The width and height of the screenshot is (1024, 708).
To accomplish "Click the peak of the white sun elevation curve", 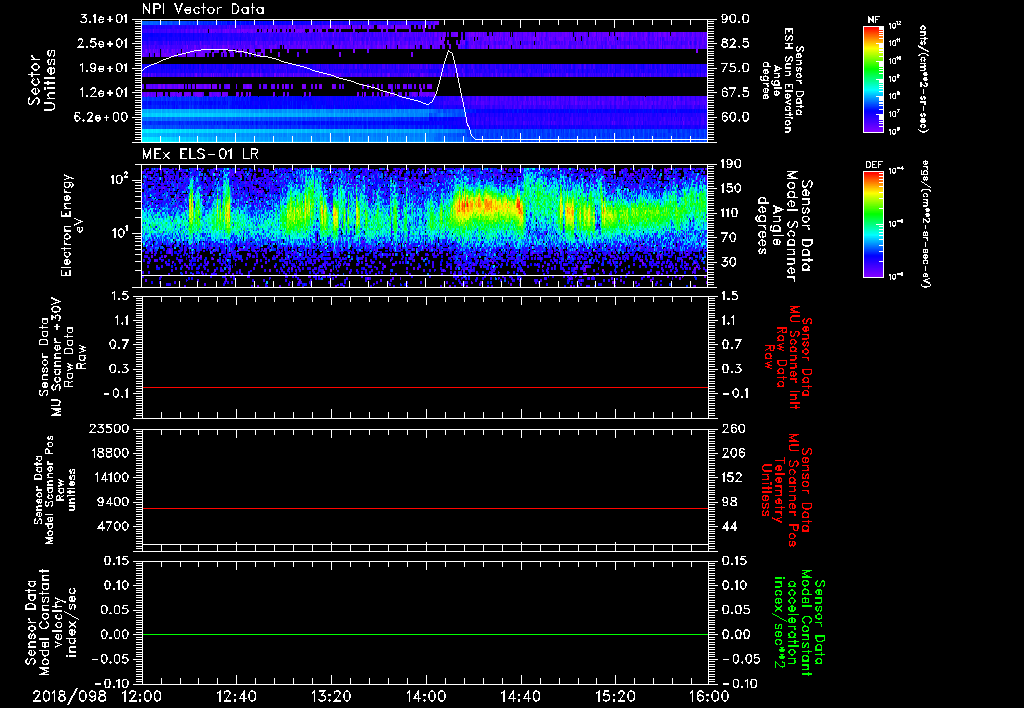I will tap(450, 51).
